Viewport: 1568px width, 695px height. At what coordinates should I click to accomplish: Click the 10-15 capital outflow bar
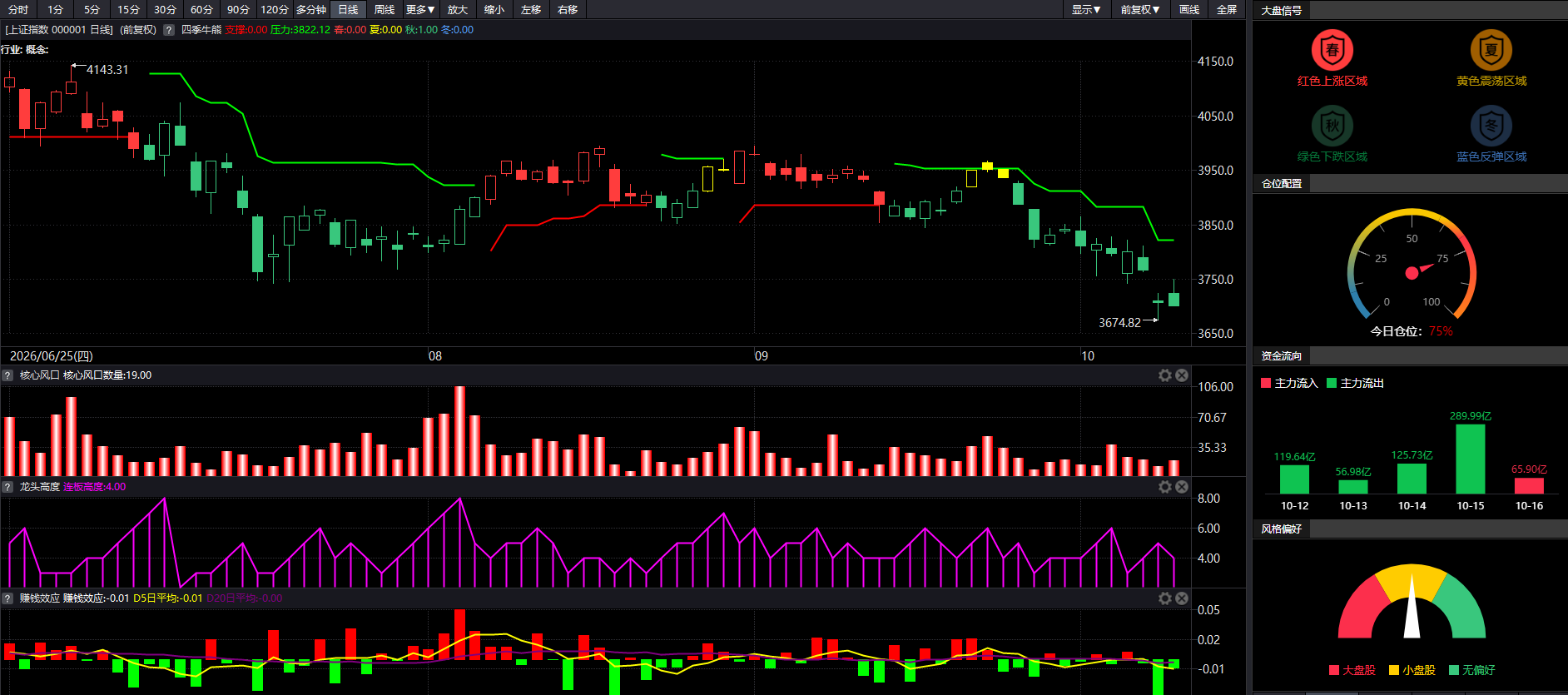tap(1471, 459)
